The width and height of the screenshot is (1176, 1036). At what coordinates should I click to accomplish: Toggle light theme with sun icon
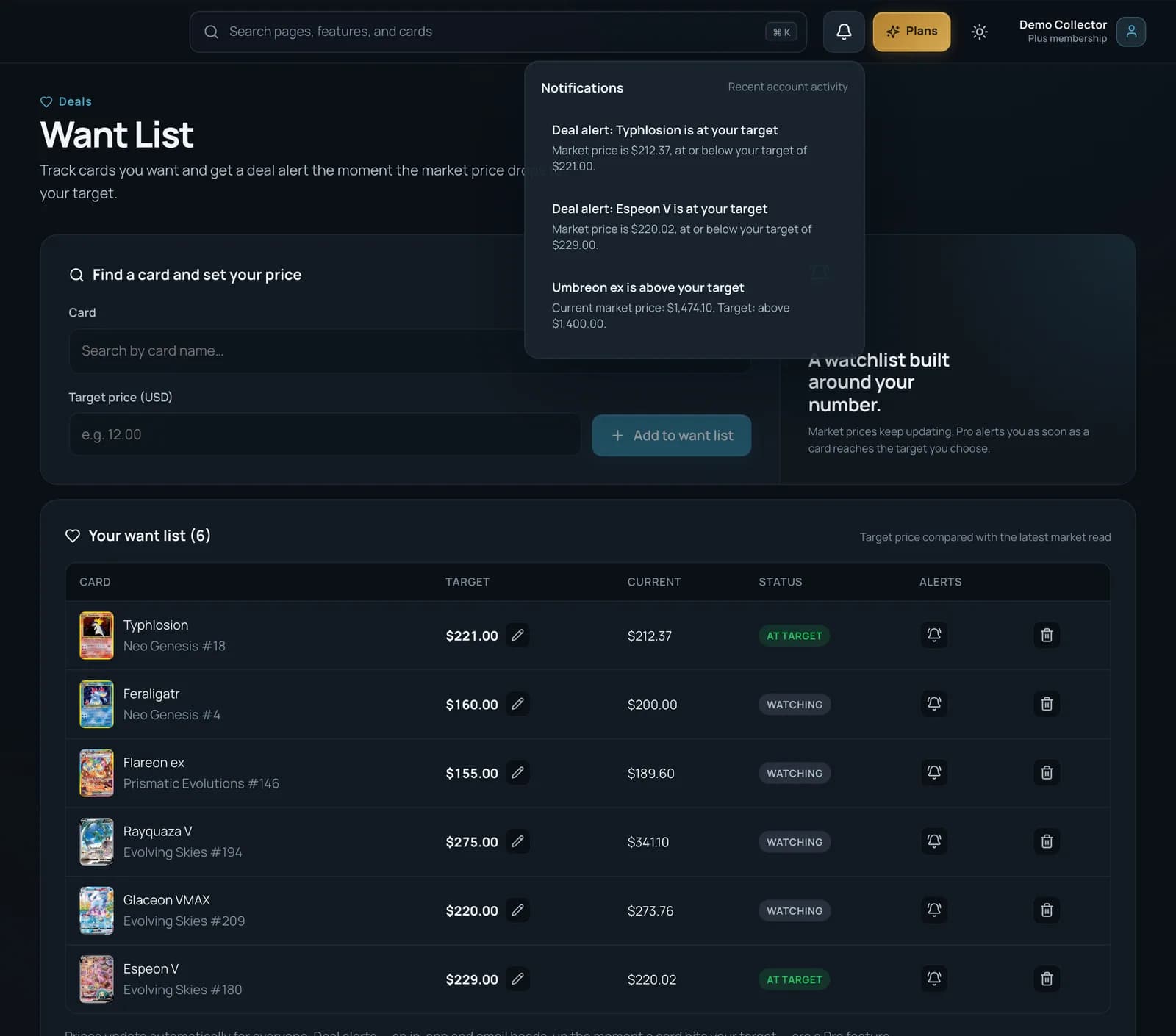[979, 32]
